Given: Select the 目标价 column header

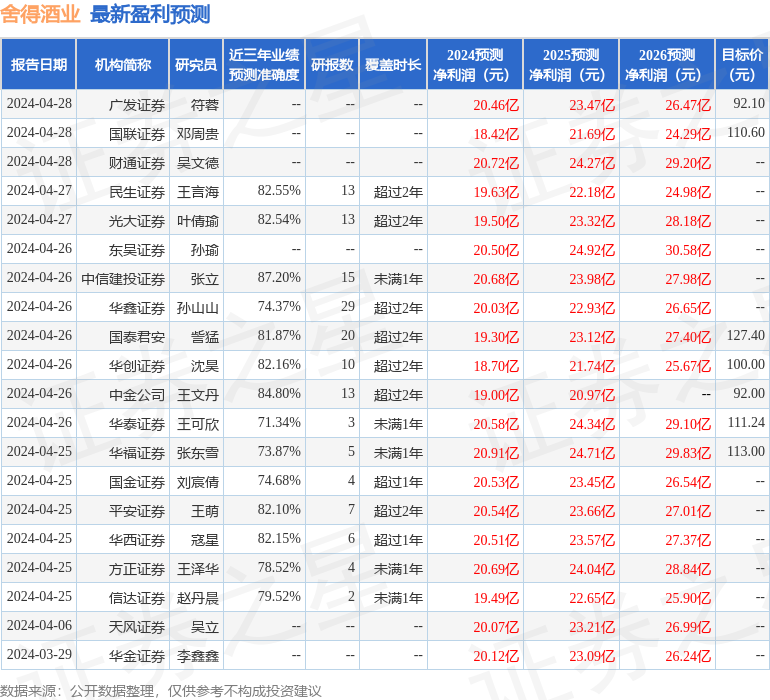Looking at the screenshot, I should coord(742,64).
